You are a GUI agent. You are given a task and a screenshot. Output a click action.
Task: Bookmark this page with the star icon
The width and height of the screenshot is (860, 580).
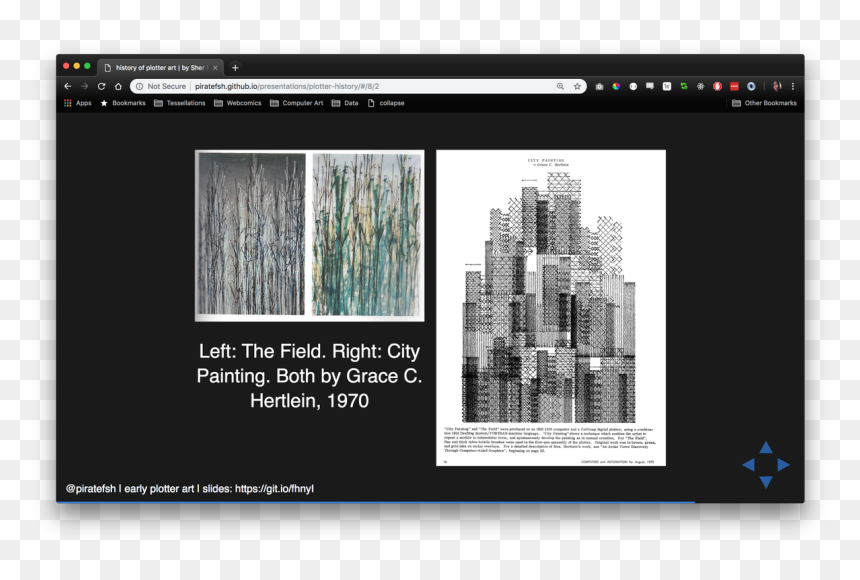[577, 86]
